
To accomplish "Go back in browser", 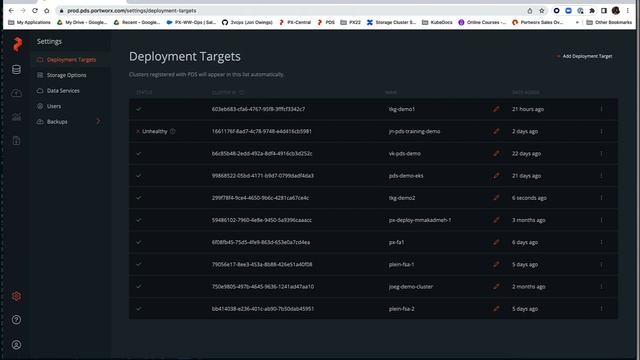I will click(x=11, y=11).
